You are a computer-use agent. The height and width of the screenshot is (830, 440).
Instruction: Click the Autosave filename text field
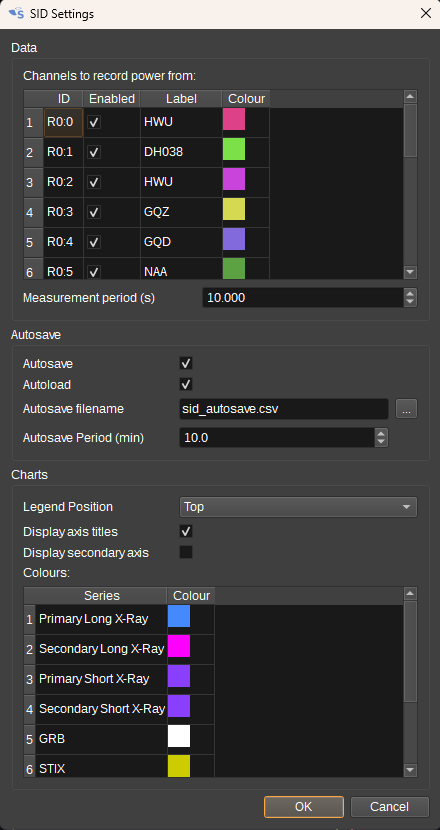[x=284, y=409]
